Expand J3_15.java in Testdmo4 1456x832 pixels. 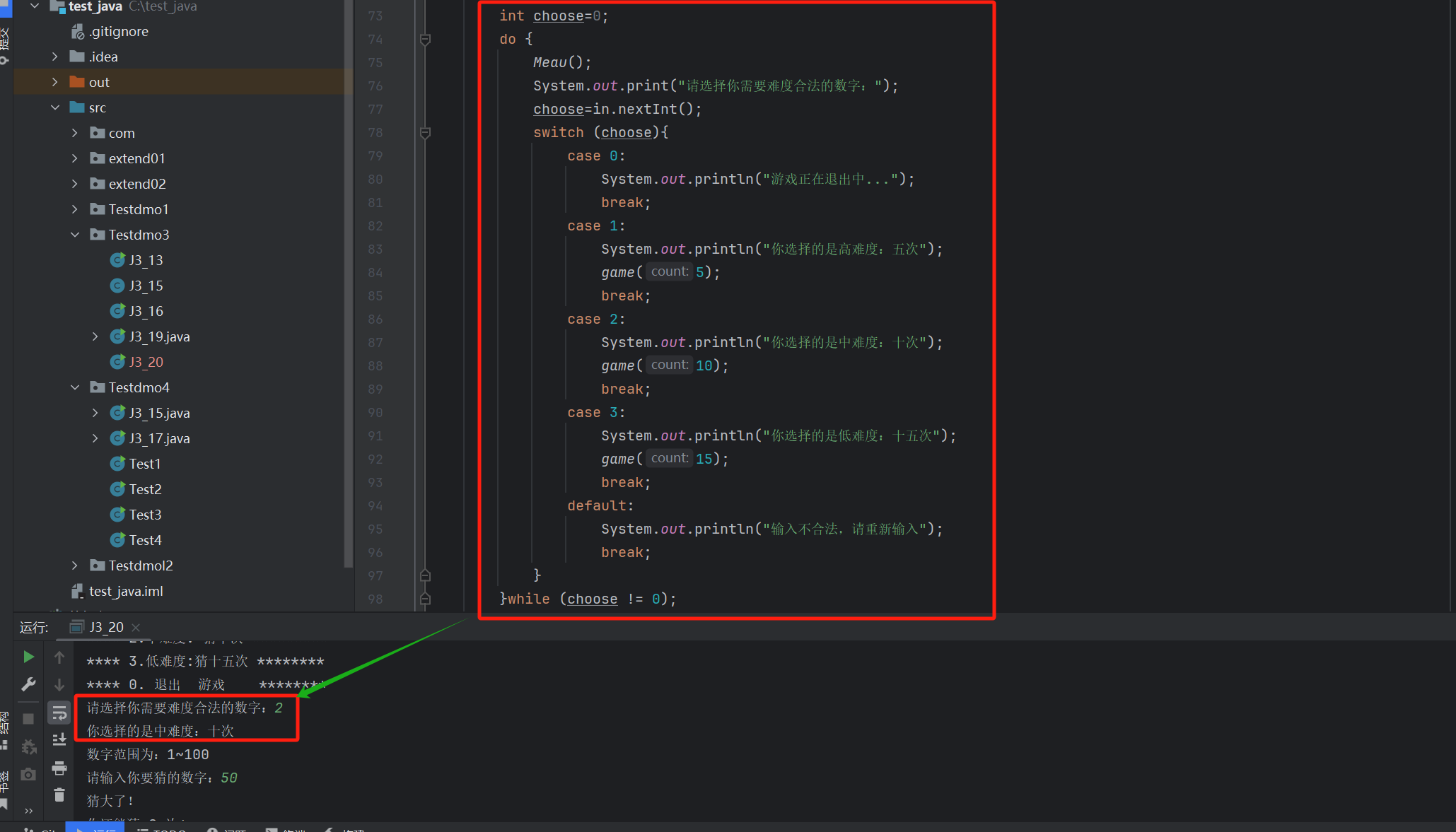click(95, 413)
